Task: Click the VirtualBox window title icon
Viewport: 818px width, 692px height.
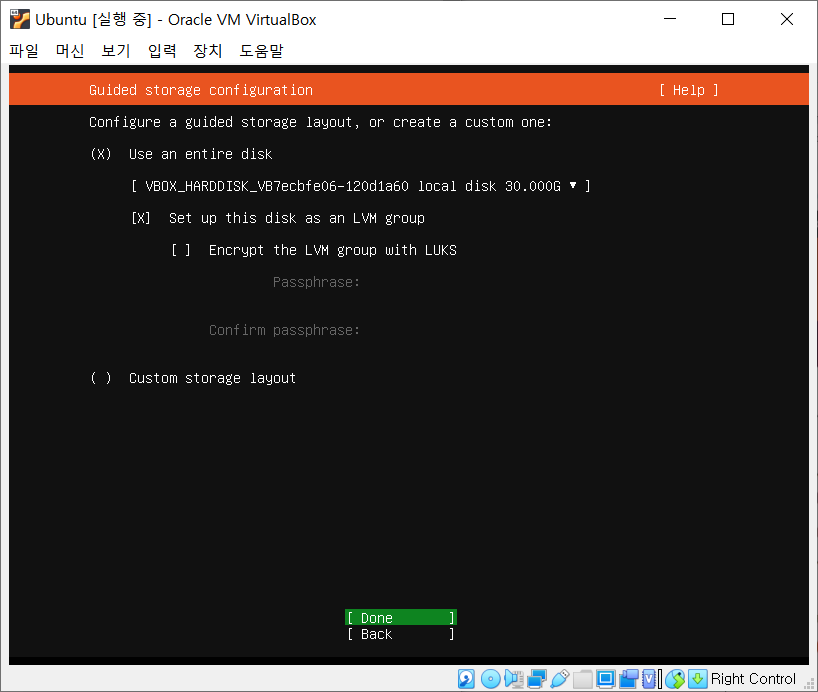Action: coord(20,19)
